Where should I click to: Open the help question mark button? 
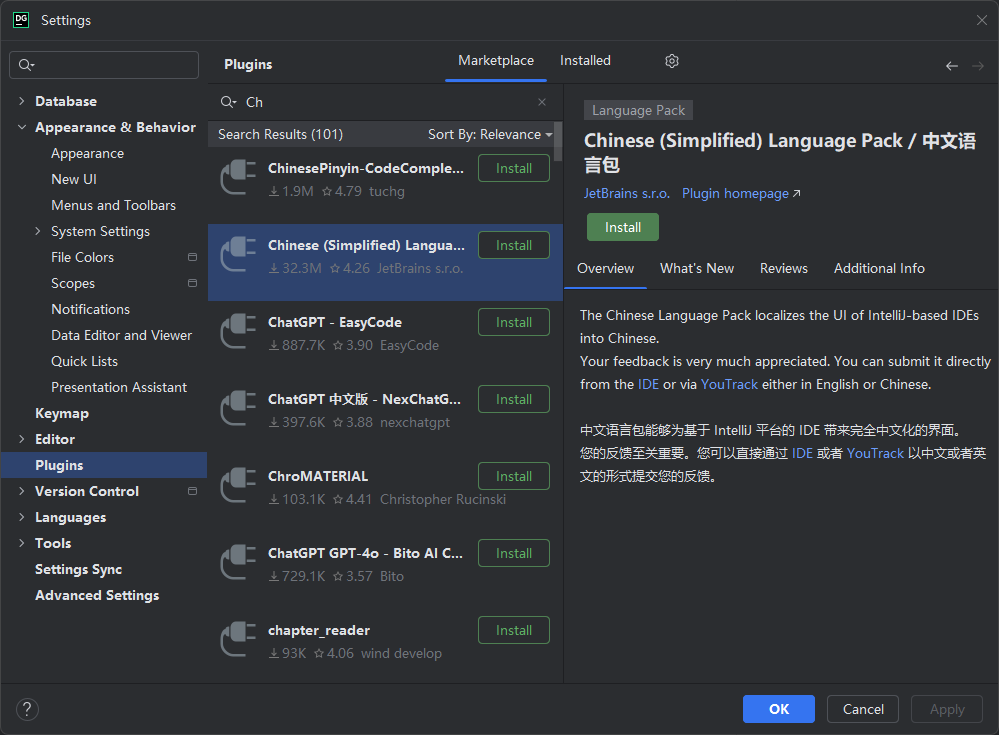click(x=27, y=709)
